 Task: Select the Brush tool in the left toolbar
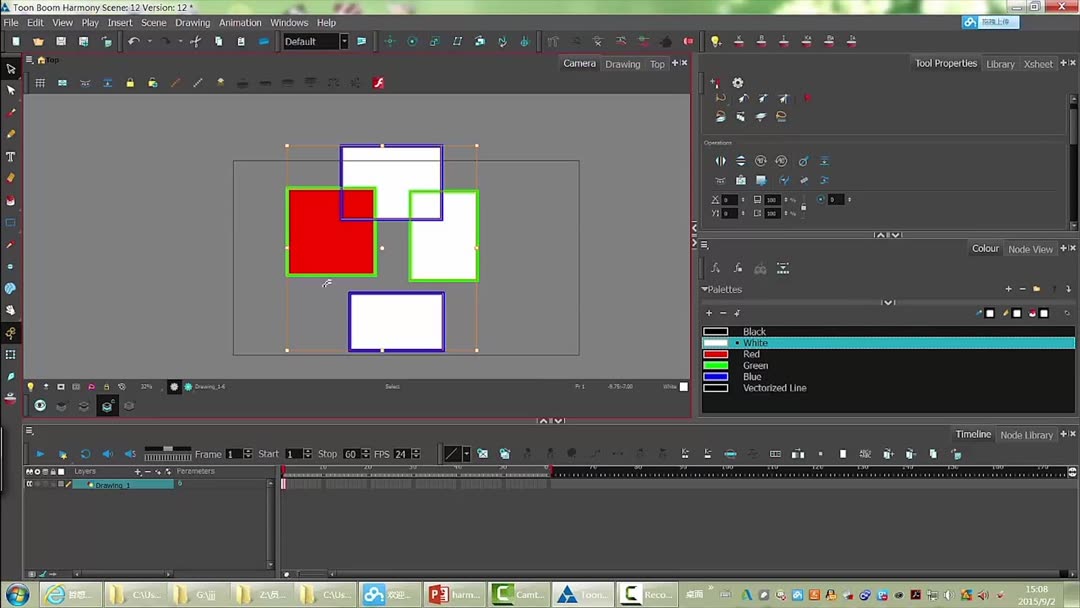pyautogui.click(x=11, y=112)
